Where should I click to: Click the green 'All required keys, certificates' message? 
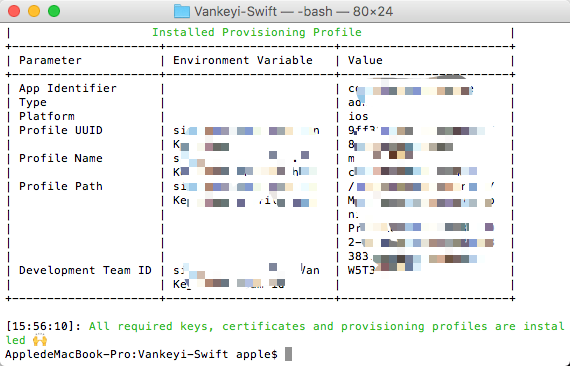[x=285, y=333]
